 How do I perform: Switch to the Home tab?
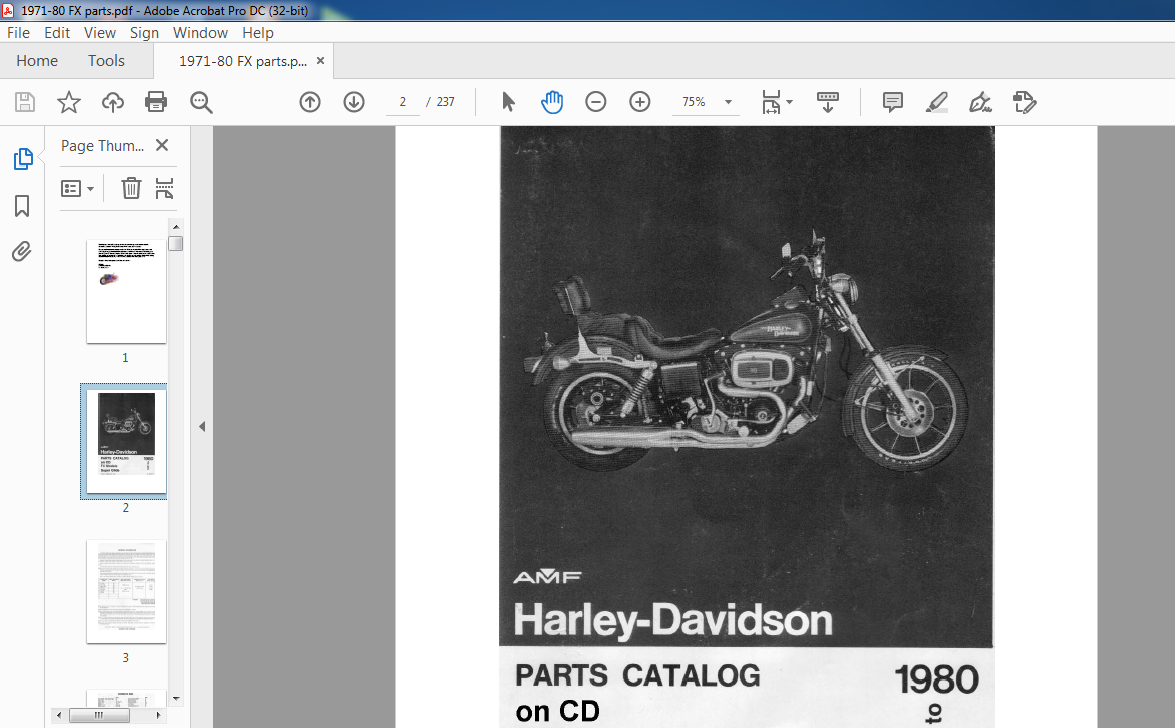pyautogui.click(x=37, y=61)
